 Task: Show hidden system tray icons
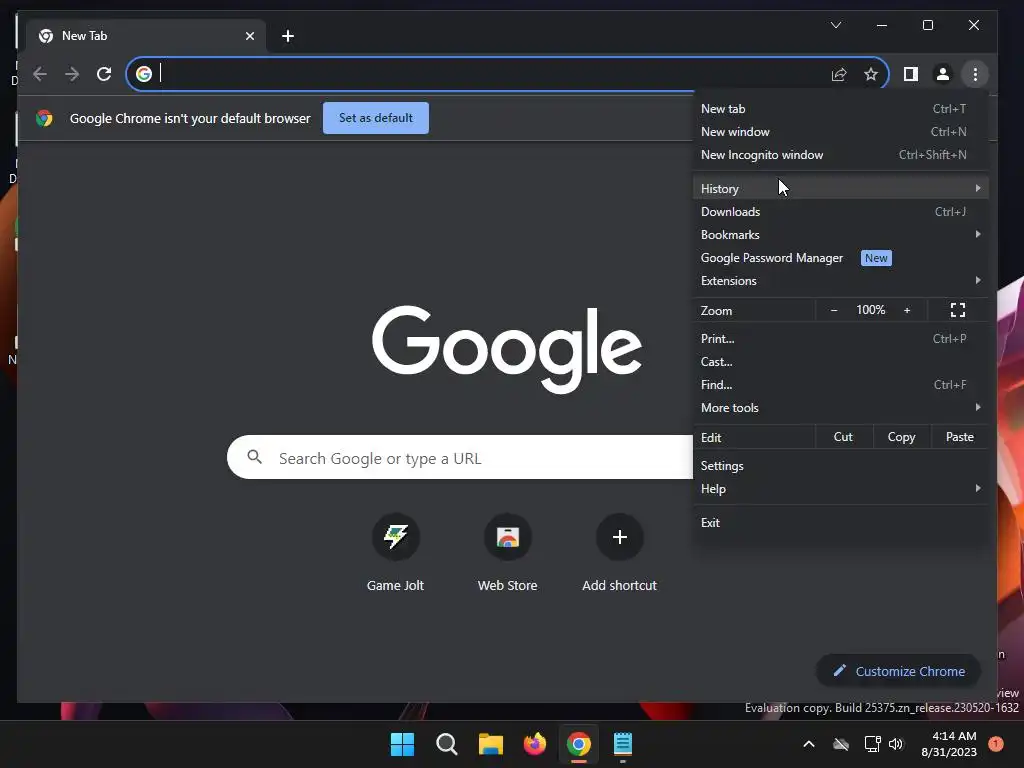[x=808, y=744]
